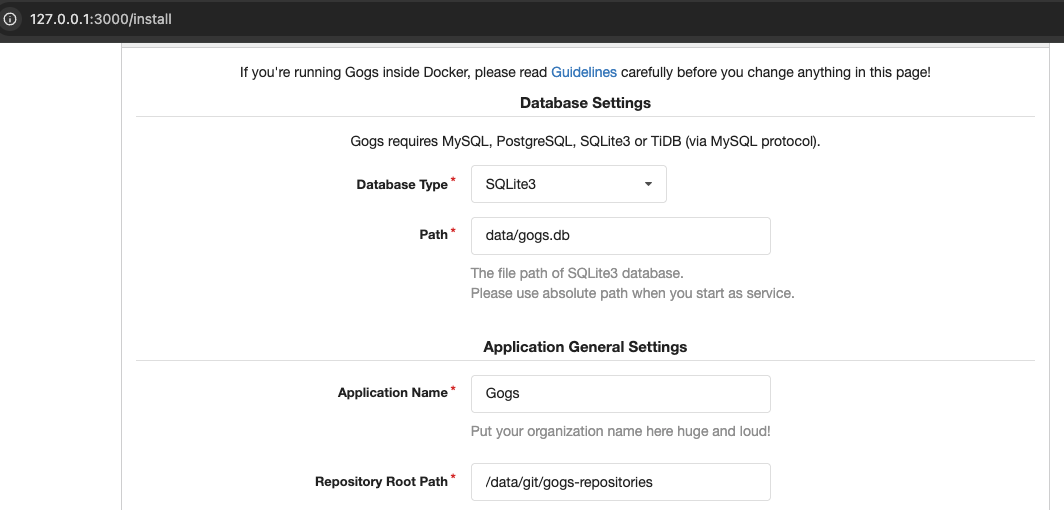Click the Application General Settings heading
This screenshot has width=1064, height=510.
click(585, 347)
